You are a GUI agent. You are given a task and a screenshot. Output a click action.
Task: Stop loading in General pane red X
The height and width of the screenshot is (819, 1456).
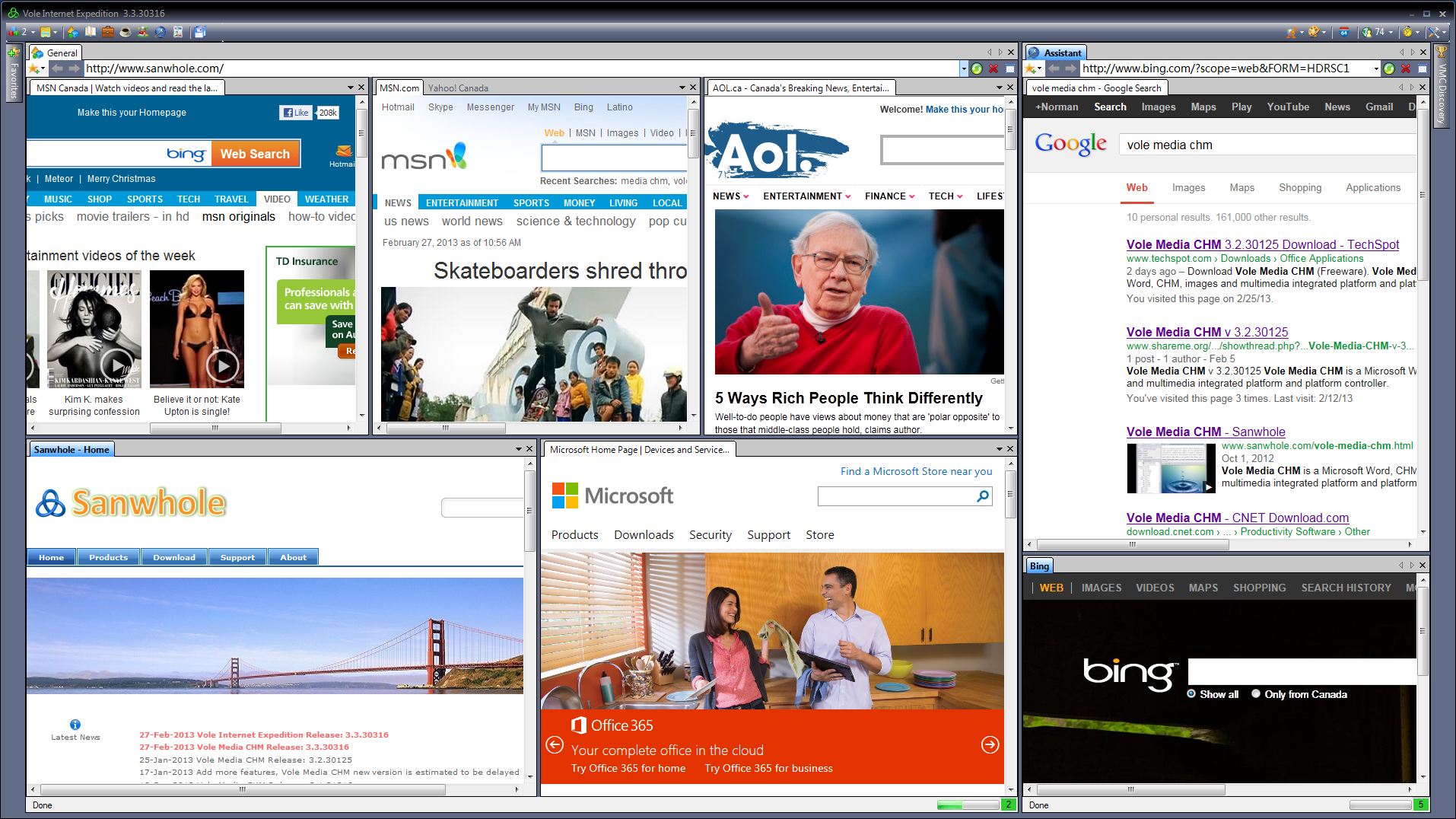pos(993,69)
